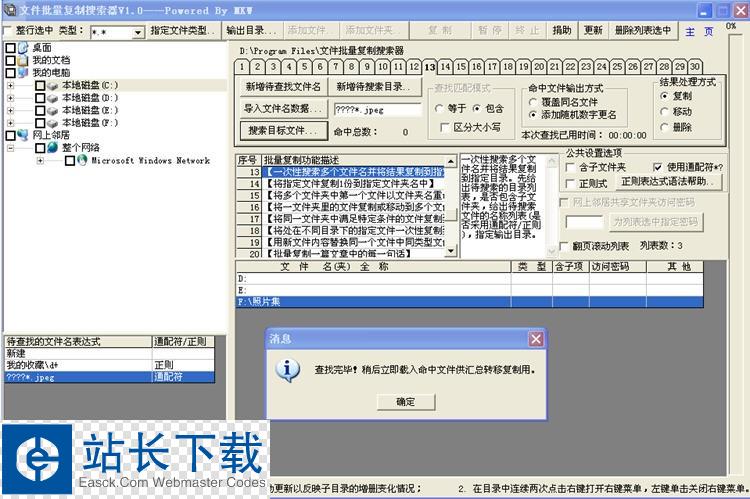Viewport: 750px width, 499px height.
Task: Select the 删除 result handling option
Action: point(664,127)
